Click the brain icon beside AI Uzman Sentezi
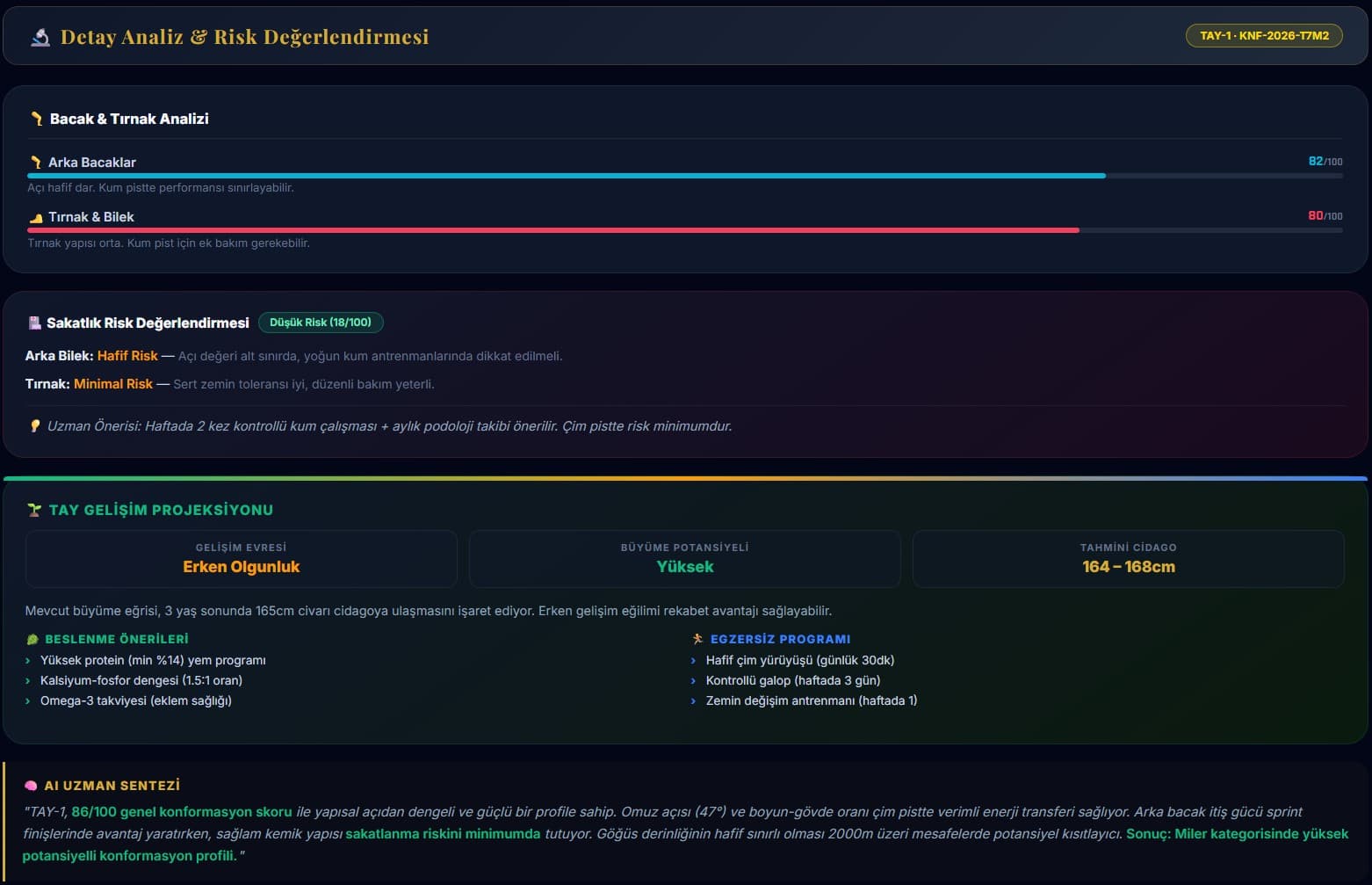Image resolution: width=1372 pixels, height=885 pixels. pos(32,786)
